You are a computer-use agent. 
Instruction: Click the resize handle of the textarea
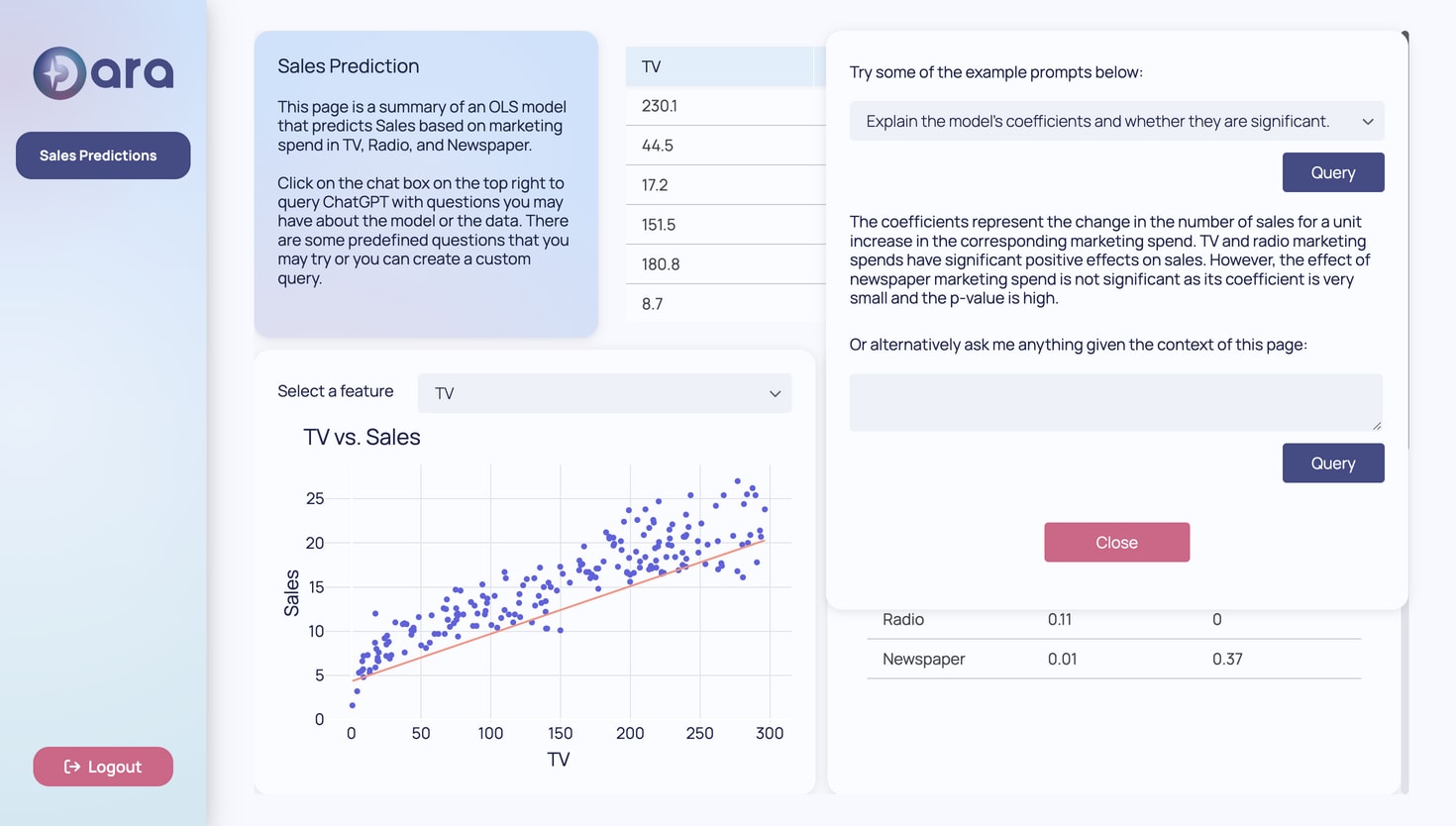click(x=1376, y=425)
